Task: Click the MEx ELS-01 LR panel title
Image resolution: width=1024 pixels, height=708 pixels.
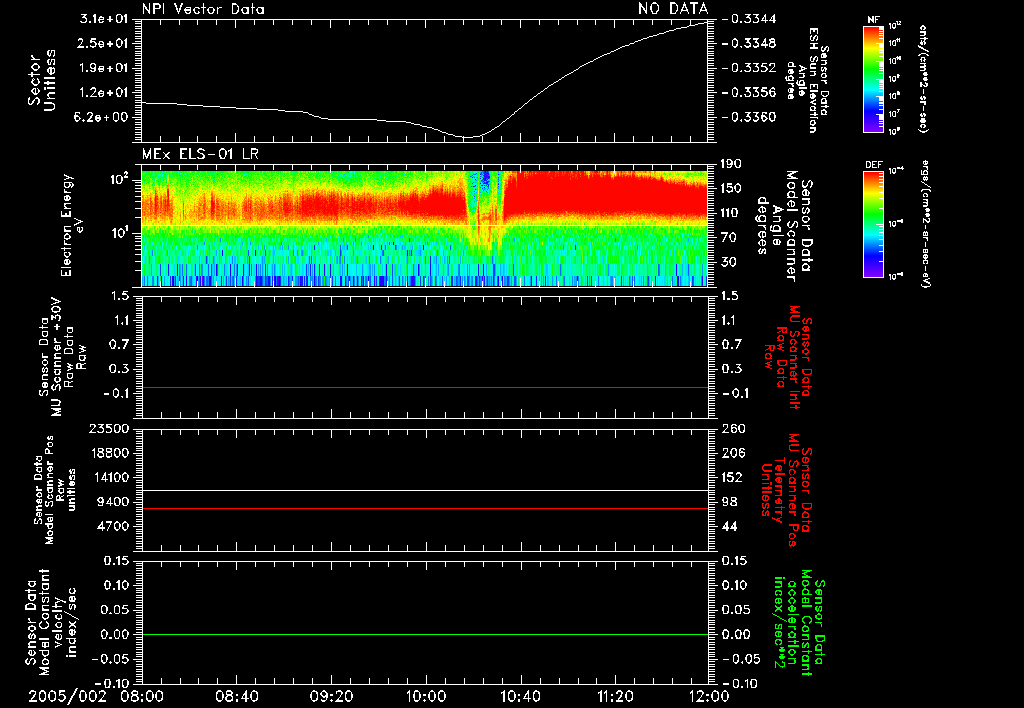Action: click(x=200, y=154)
